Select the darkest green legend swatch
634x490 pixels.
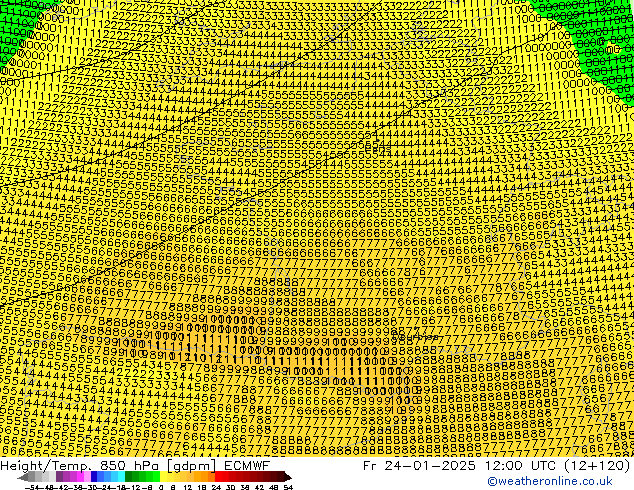click(128, 477)
